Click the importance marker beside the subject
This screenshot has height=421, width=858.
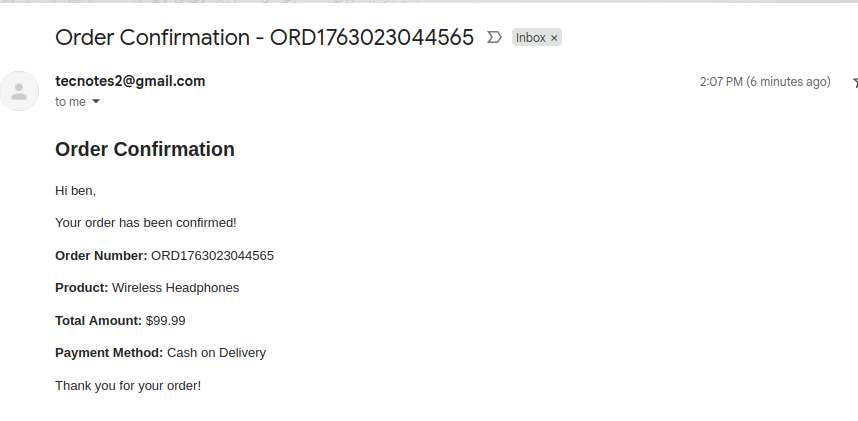click(x=493, y=38)
